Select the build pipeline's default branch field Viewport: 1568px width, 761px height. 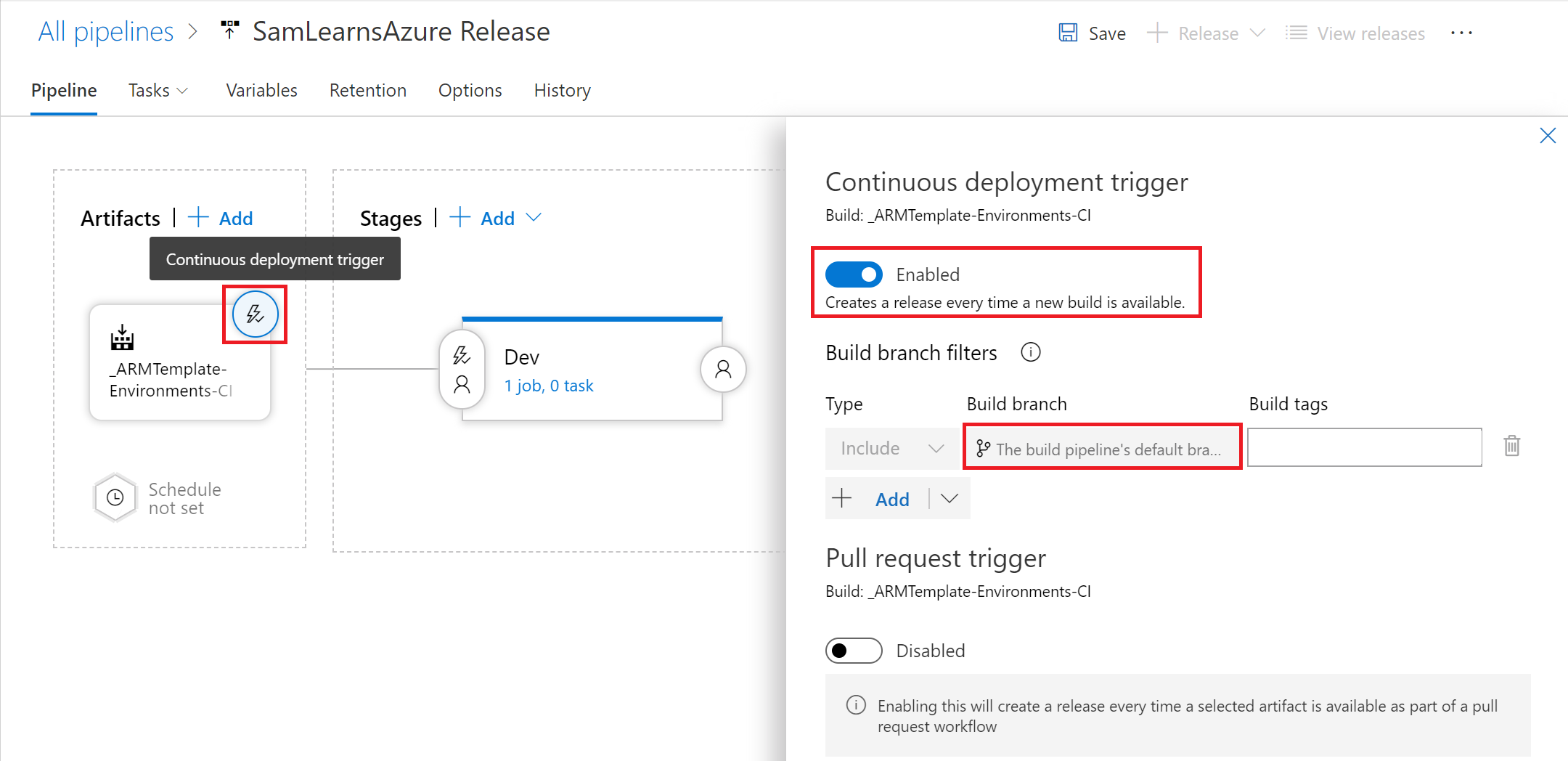coord(1102,449)
